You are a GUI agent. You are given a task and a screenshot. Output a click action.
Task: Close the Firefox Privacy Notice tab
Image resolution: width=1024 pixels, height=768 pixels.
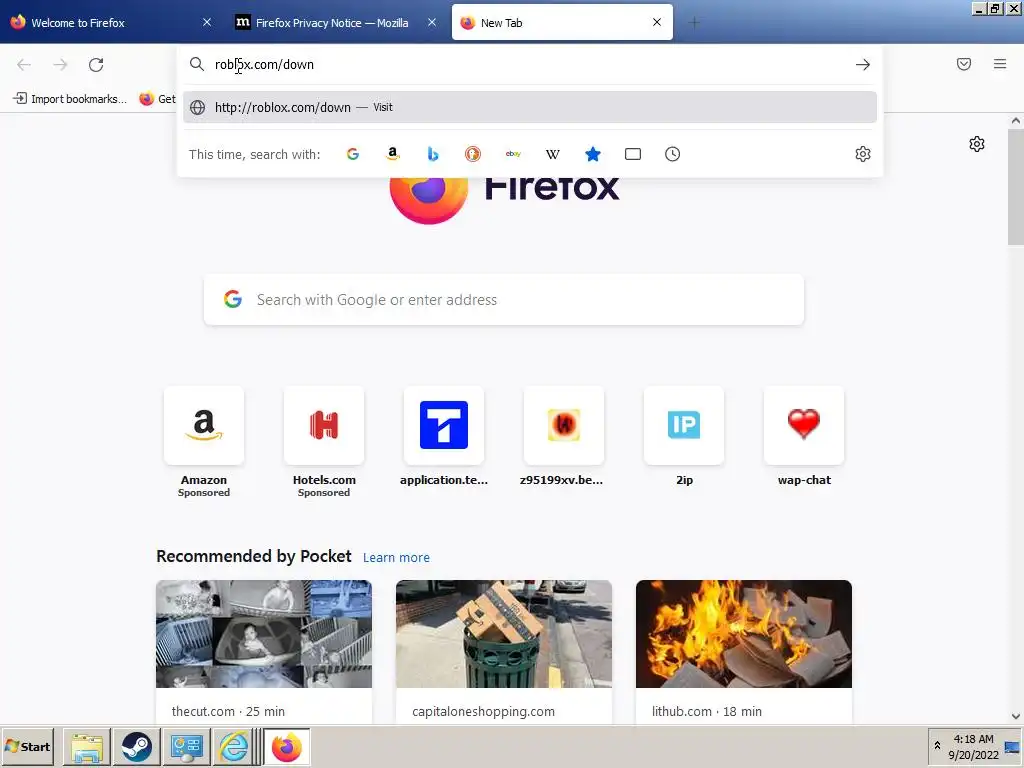tap(432, 22)
